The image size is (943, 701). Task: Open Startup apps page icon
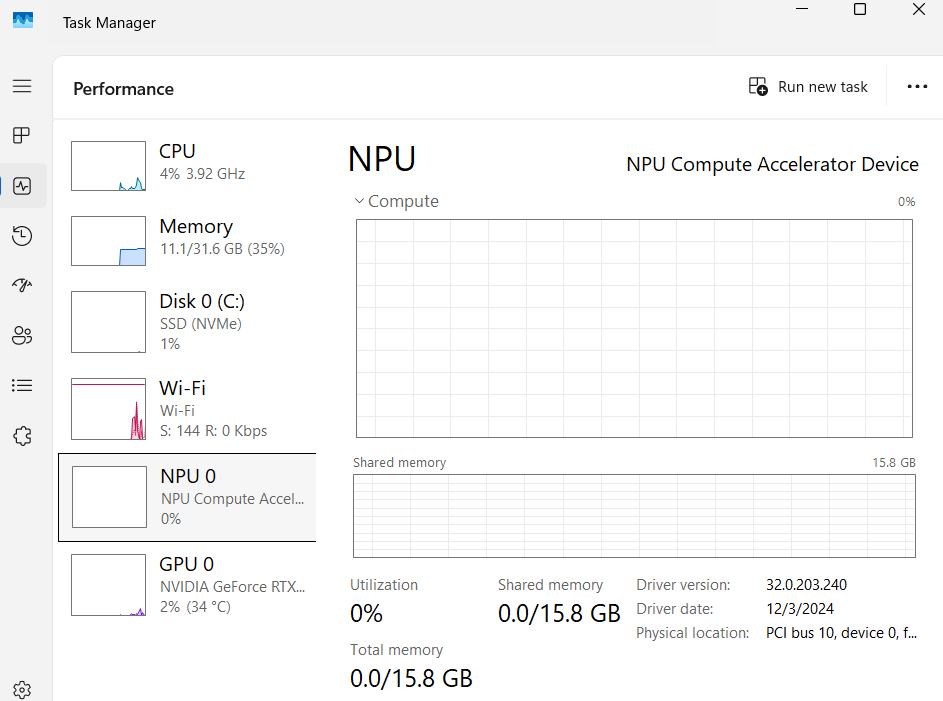click(22, 286)
